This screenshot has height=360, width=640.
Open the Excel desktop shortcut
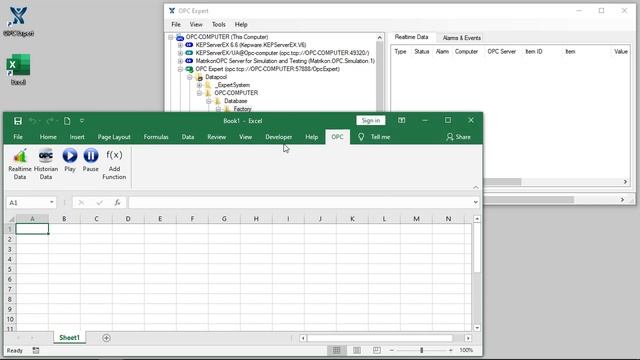pyautogui.click(x=18, y=69)
